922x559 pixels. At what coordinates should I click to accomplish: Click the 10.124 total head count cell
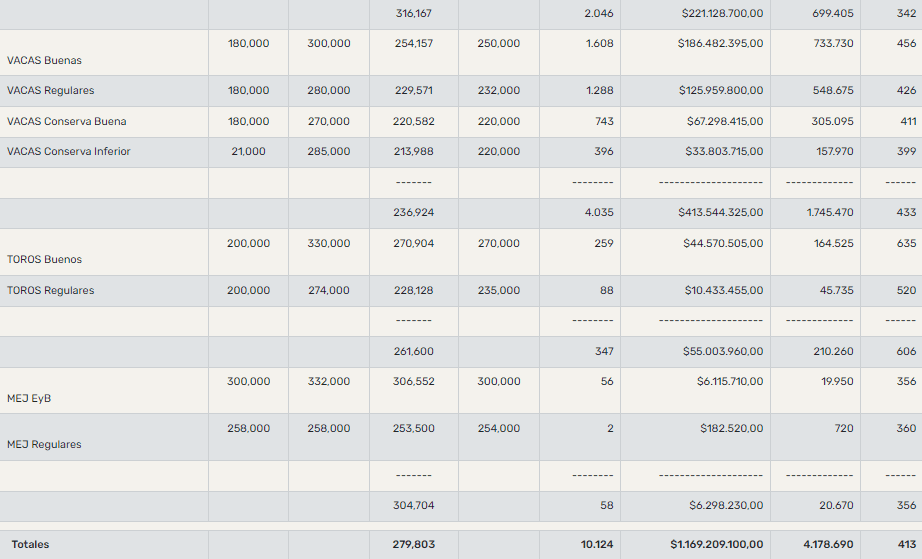[x=598, y=545]
